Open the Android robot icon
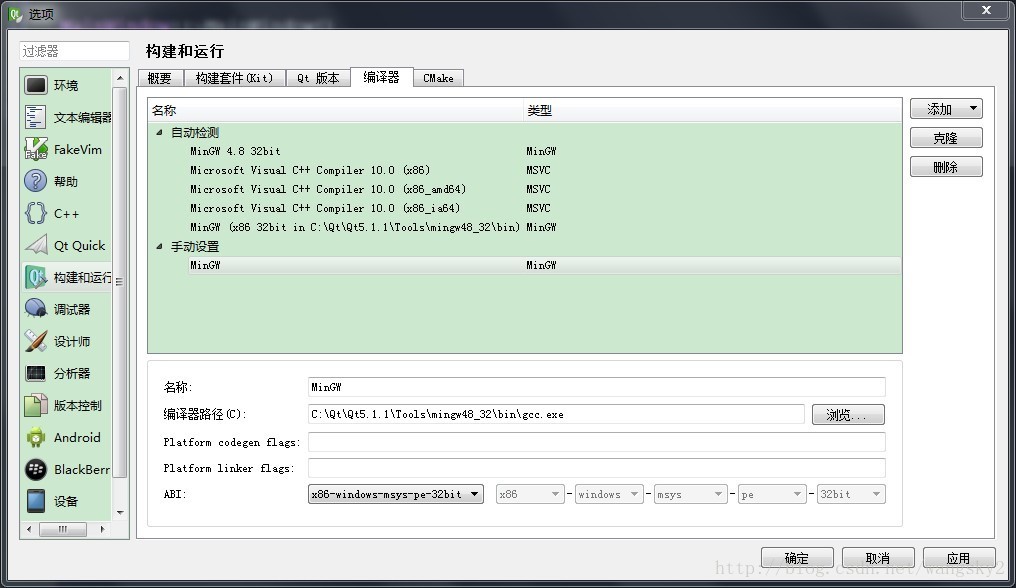 (36, 437)
